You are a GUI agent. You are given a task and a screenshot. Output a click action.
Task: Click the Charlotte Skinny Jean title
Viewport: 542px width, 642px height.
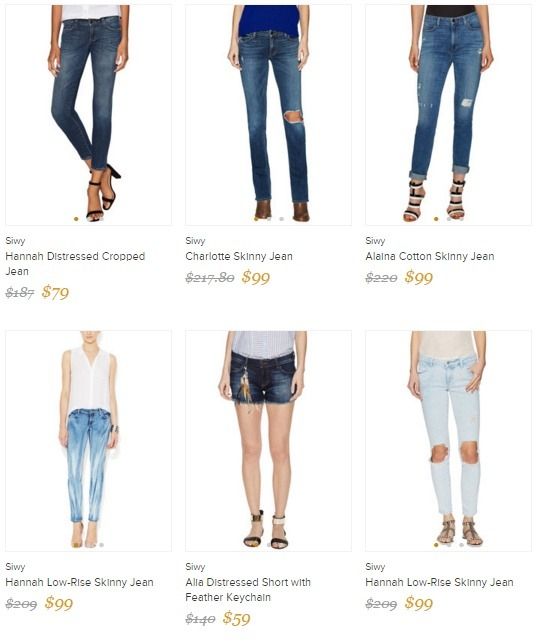click(239, 256)
